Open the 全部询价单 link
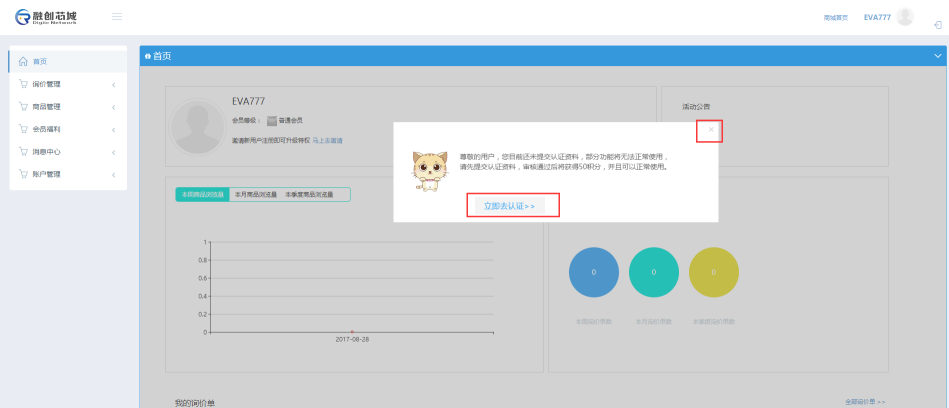Screen dimensions: 949x408 pos(865,402)
